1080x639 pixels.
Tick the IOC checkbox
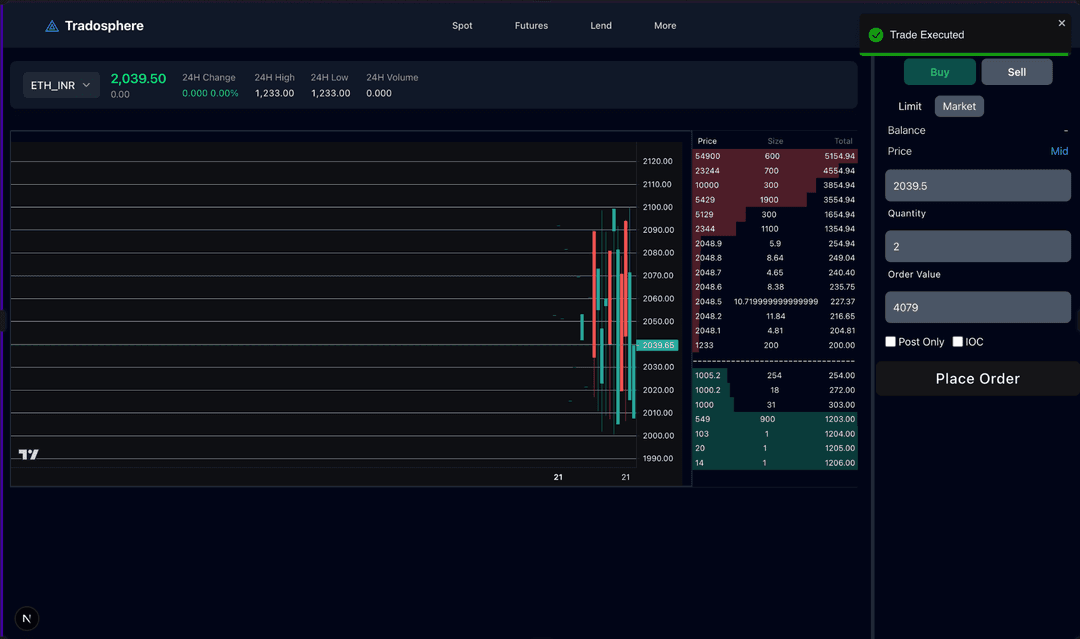[x=958, y=342]
